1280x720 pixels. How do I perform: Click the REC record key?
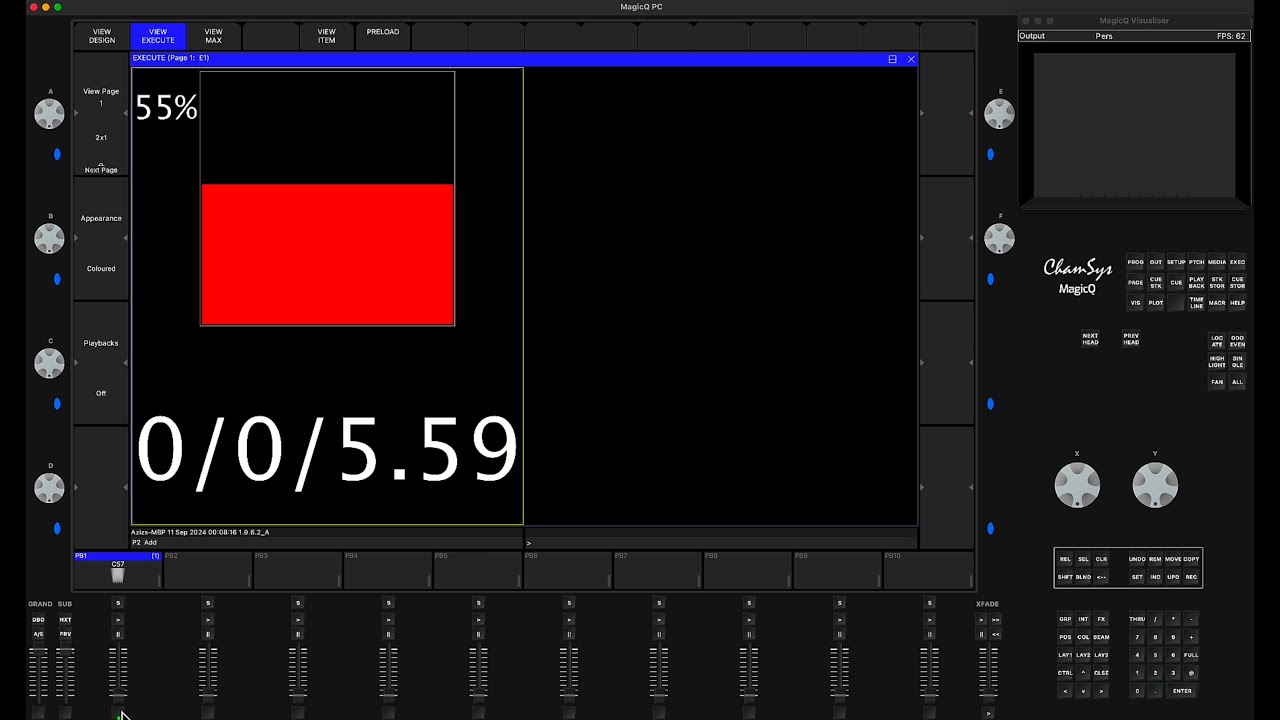click(x=1191, y=577)
